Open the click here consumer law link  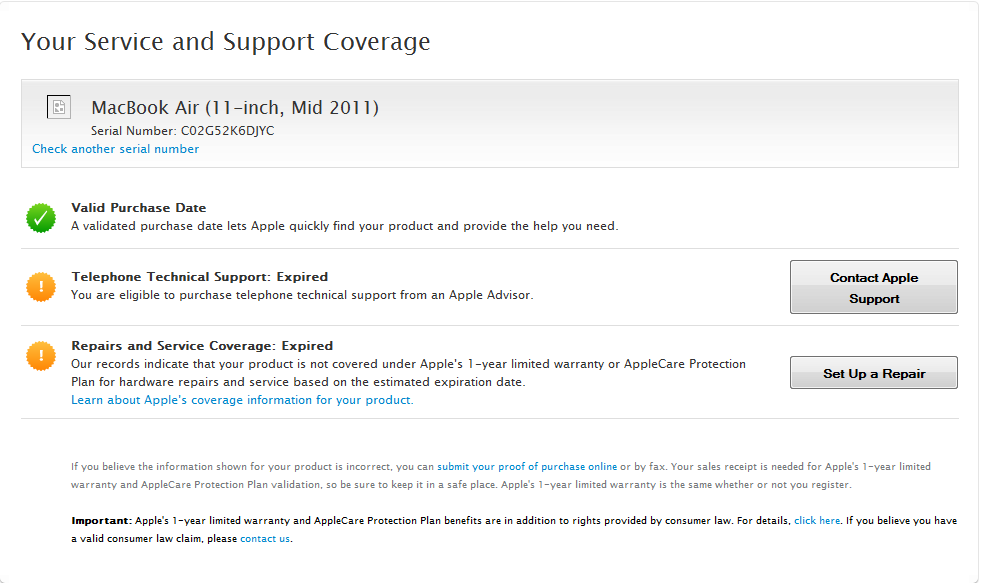(x=817, y=521)
